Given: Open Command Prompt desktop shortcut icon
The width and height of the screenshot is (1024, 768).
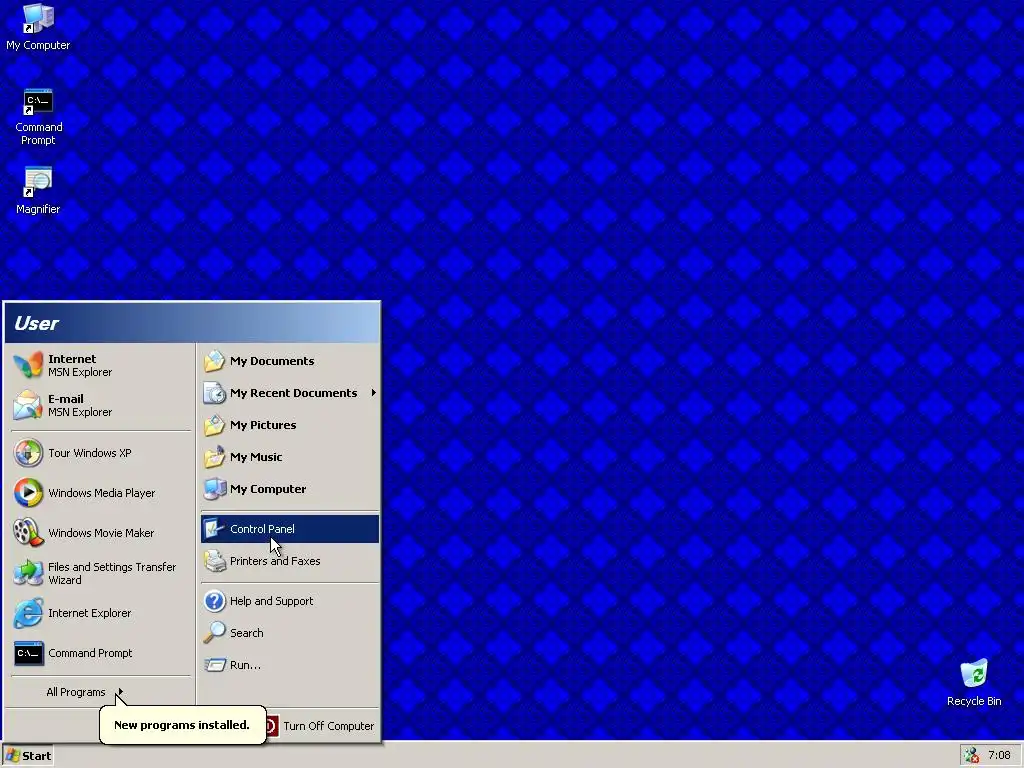Looking at the screenshot, I should click(x=38, y=102).
